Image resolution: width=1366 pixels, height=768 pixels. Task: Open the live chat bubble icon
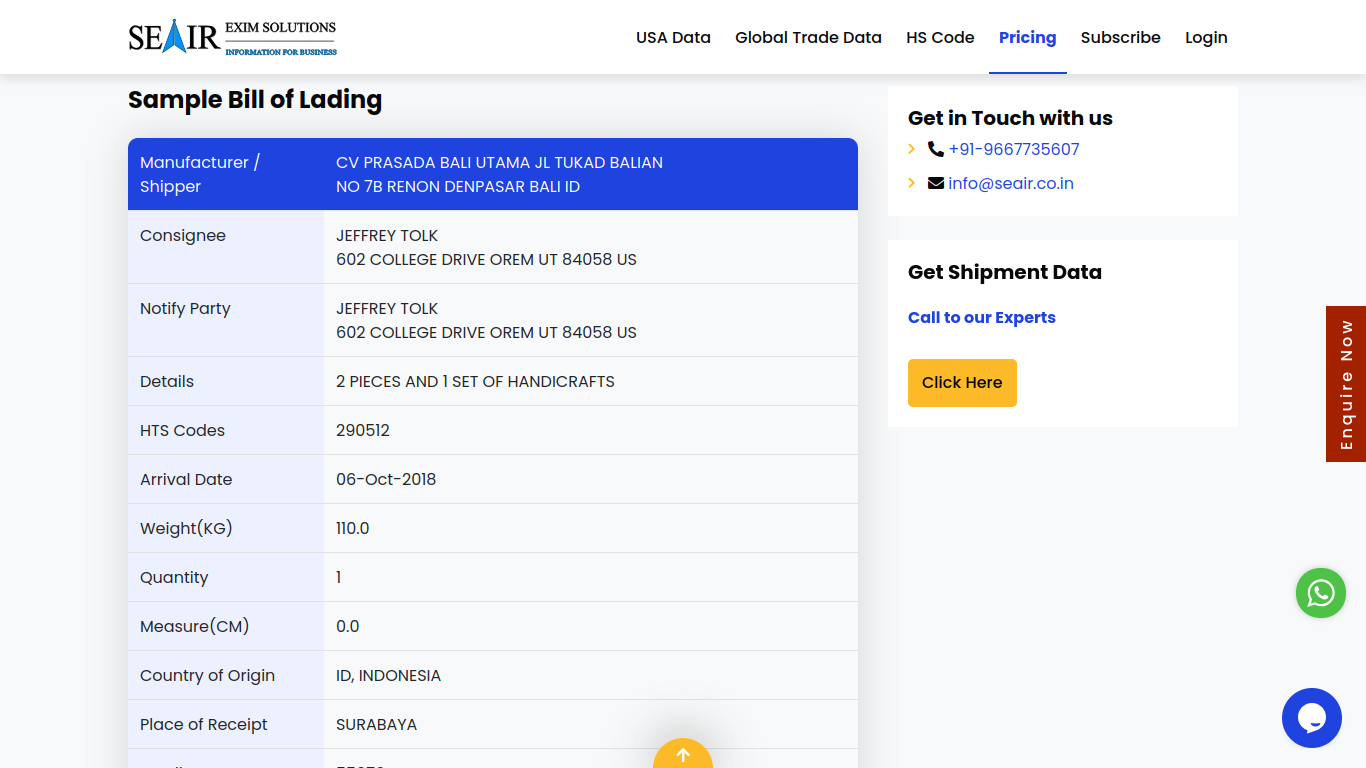coord(1312,718)
